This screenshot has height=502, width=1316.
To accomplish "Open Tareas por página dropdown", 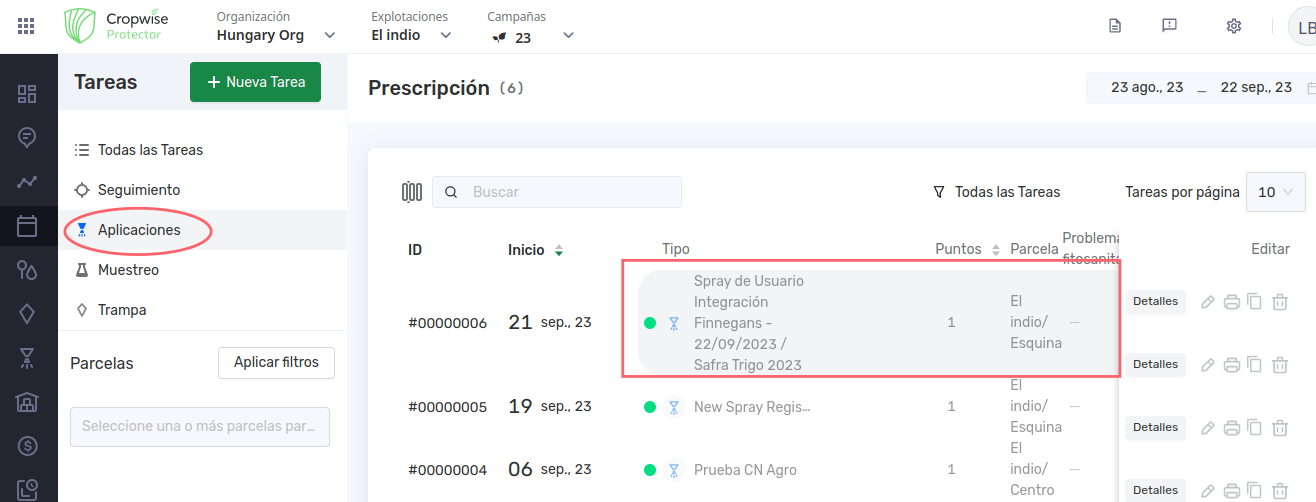I will 1275,192.
